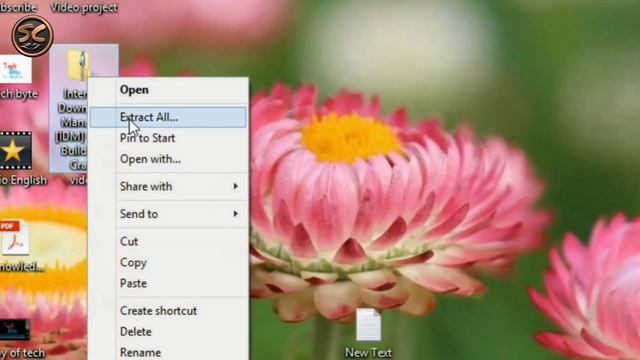Click the Share with submenu arrow
This screenshot has width=640, height=360.
pyautogui.click(x=236, y=186)
